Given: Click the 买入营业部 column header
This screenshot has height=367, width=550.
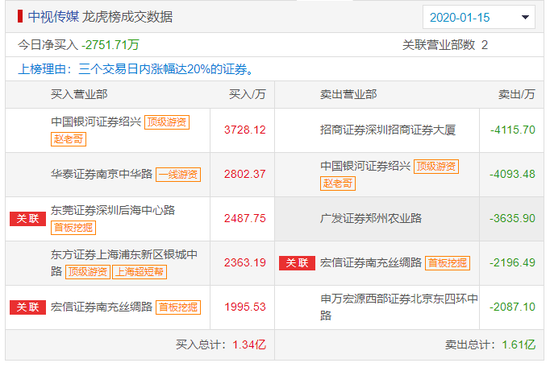Looking at the screenshot, I should pyautogui.click(x=79, y=94).
